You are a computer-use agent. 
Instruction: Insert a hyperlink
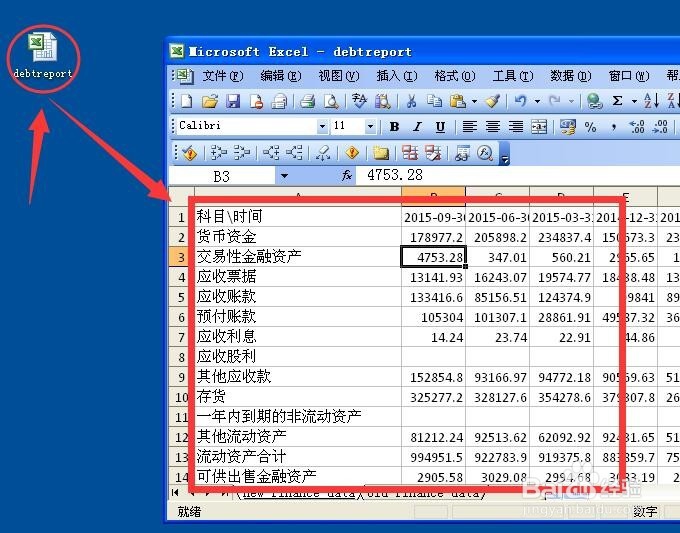click(x=594, y=101)
